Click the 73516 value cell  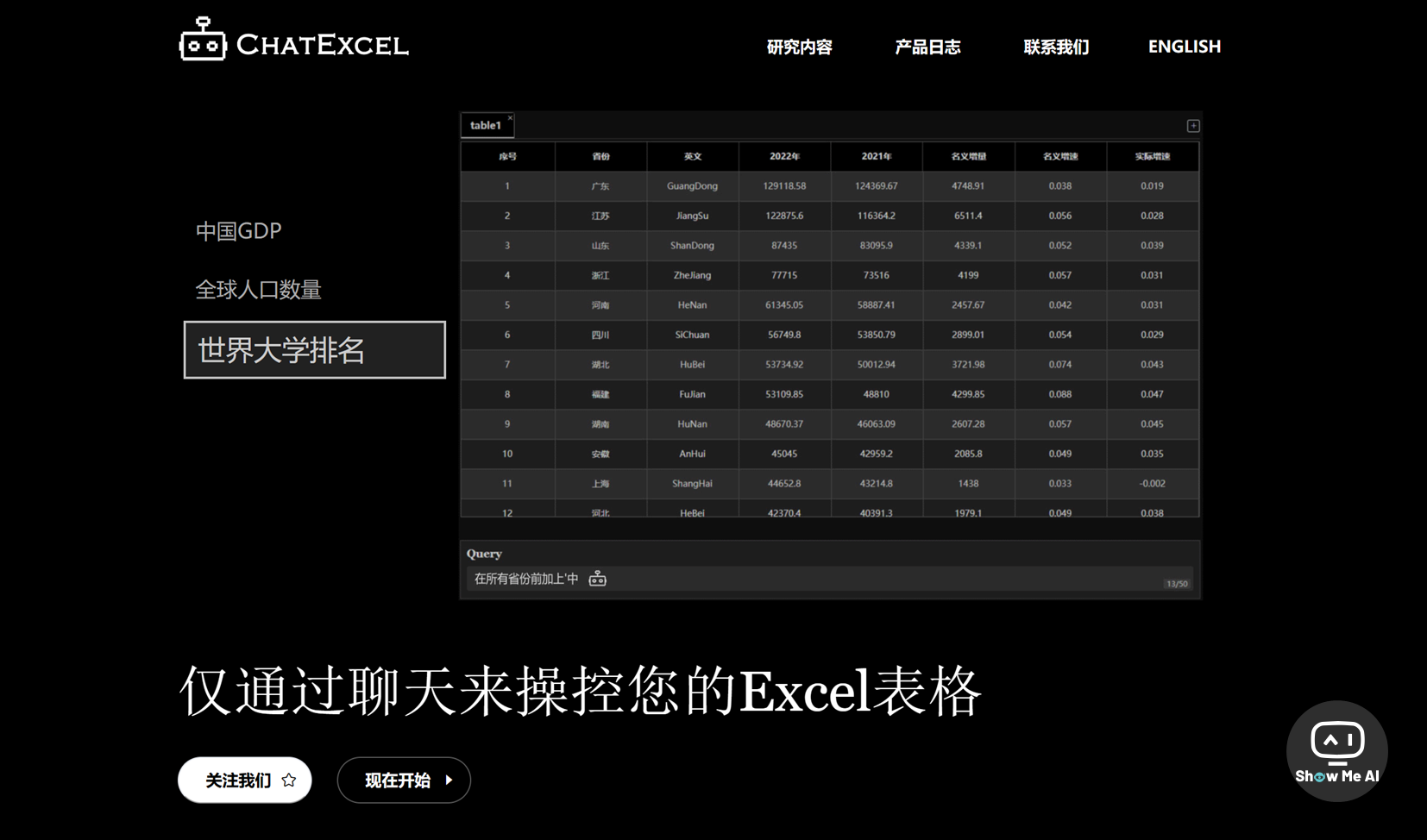(877, 275)
